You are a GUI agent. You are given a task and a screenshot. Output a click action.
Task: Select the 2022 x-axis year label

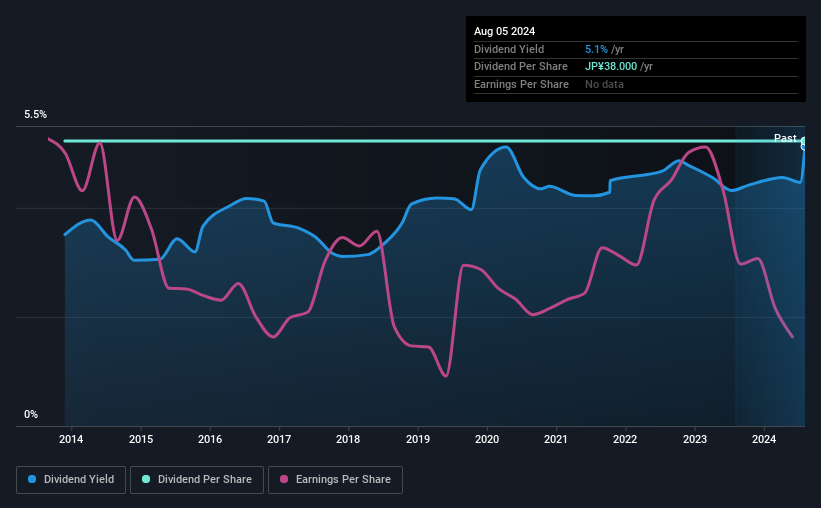click(x=625, y=439)
